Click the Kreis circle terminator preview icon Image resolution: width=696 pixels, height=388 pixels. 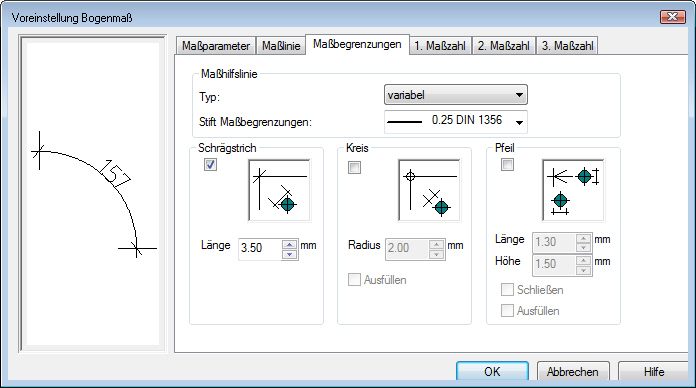(430, 190)
